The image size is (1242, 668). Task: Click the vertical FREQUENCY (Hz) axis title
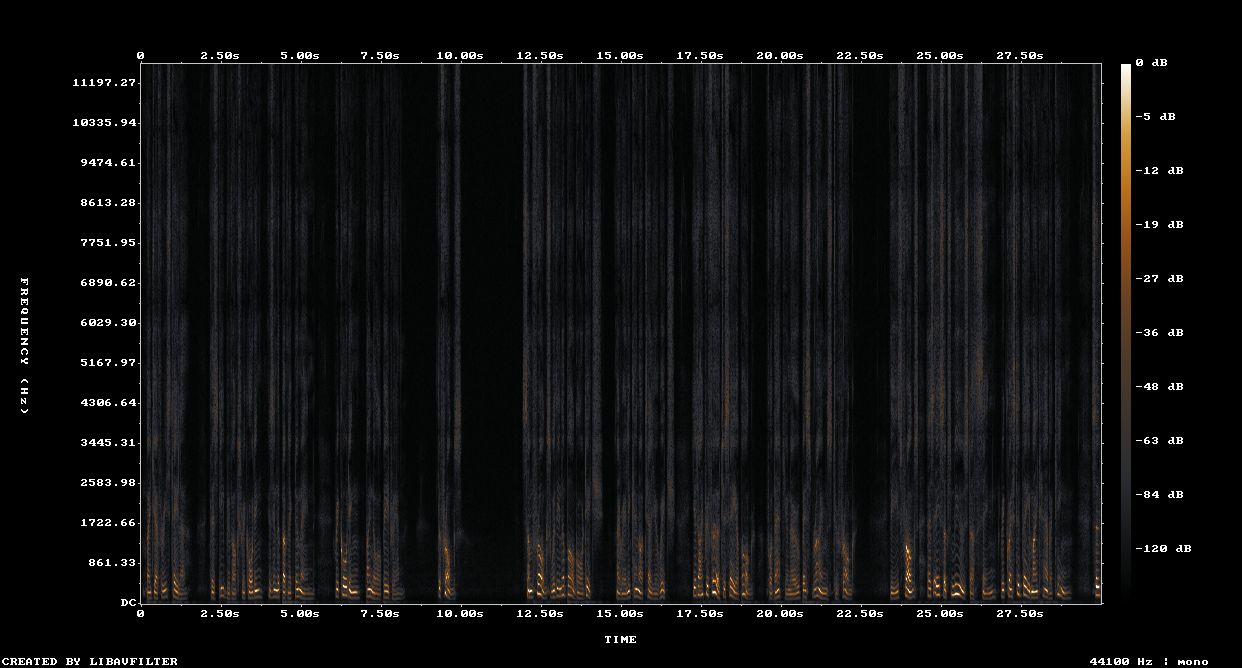click(x=24, y=346)
